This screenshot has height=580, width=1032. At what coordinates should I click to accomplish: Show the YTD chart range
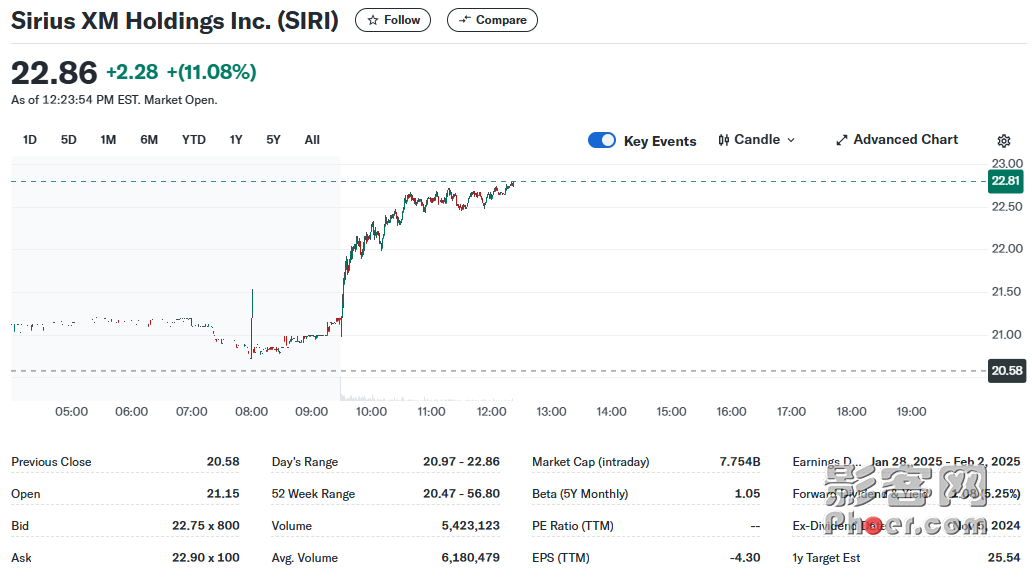[x=194, y=140]
